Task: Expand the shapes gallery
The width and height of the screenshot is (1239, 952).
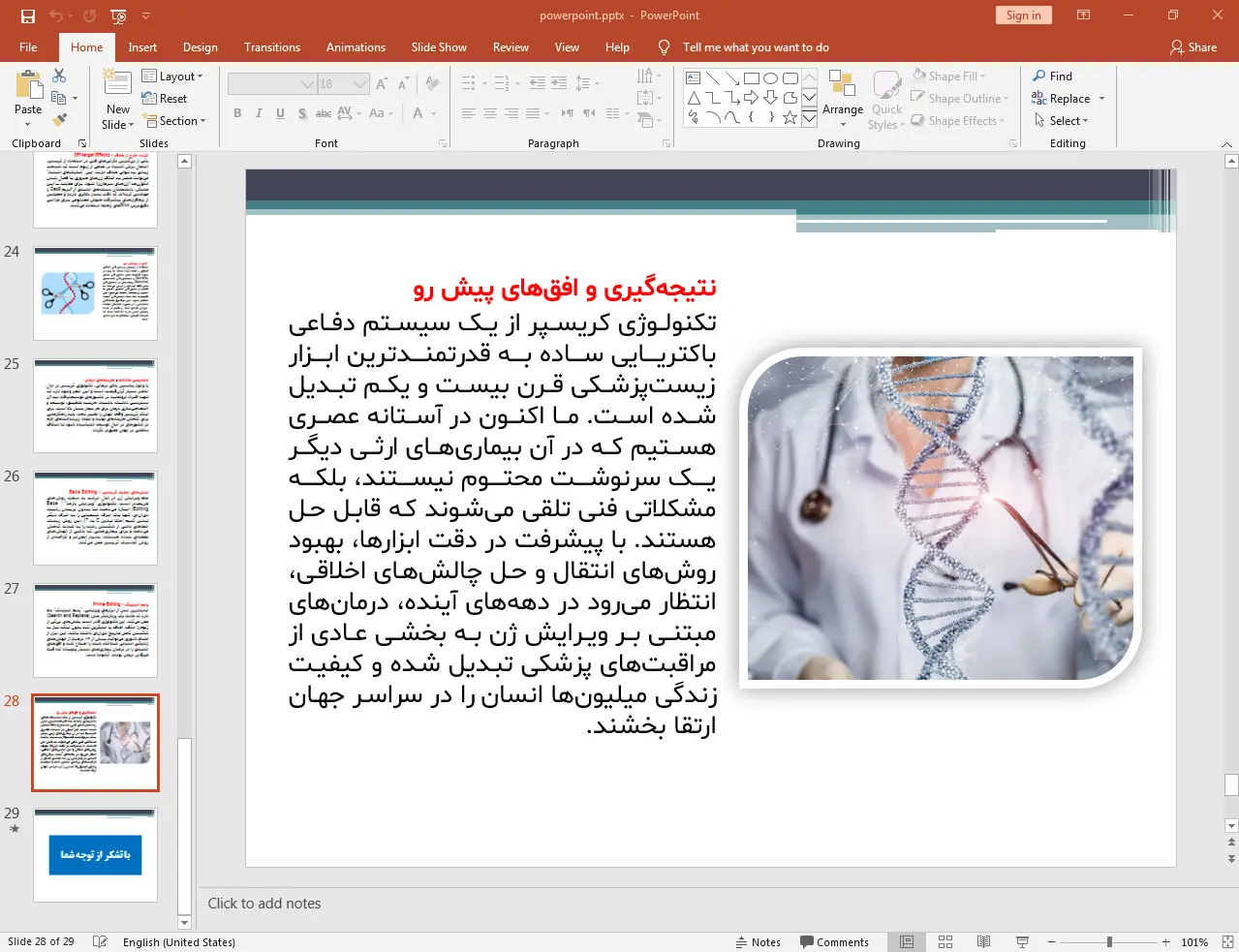Action: point(809,118)
